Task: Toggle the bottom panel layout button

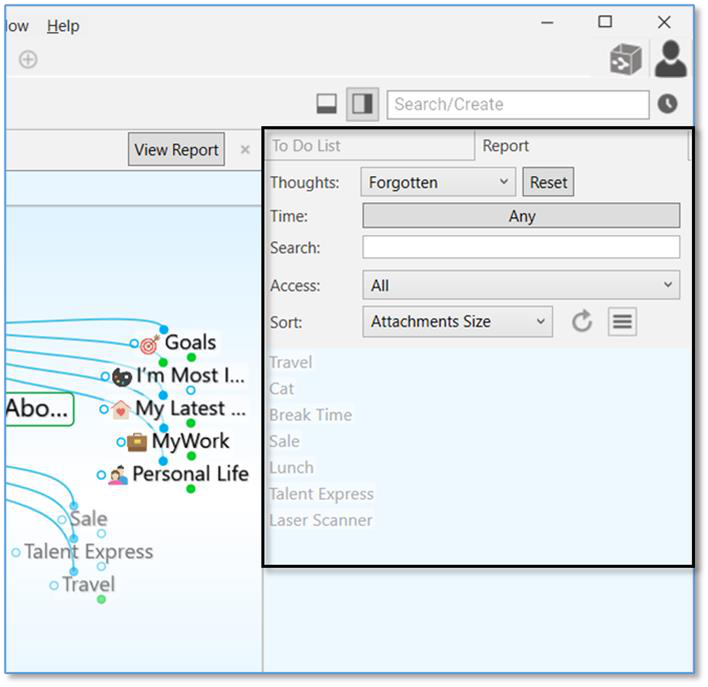Action: click(326, 104)
